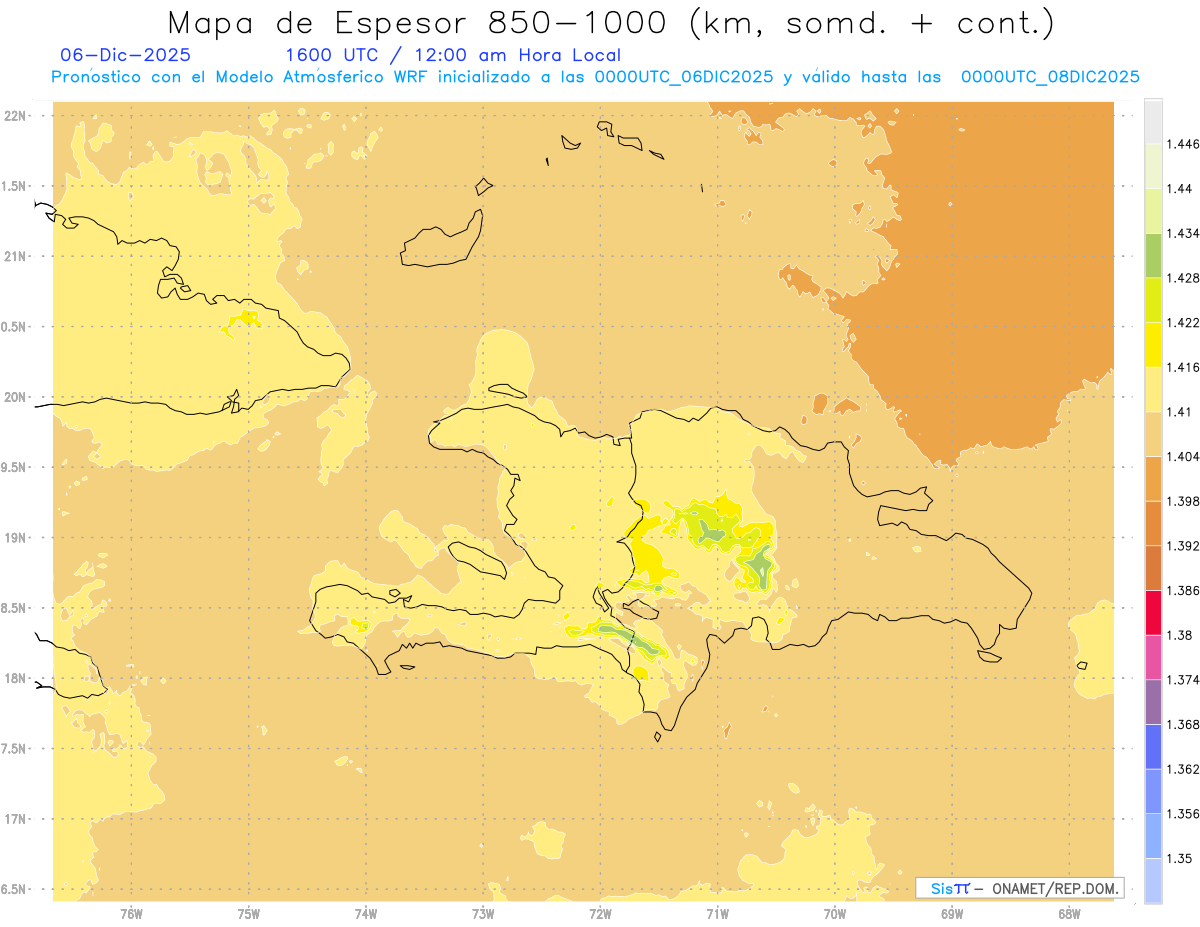Click the '19N' latitude label
This screenshot has height=927, width=1200.
[16, 538]
